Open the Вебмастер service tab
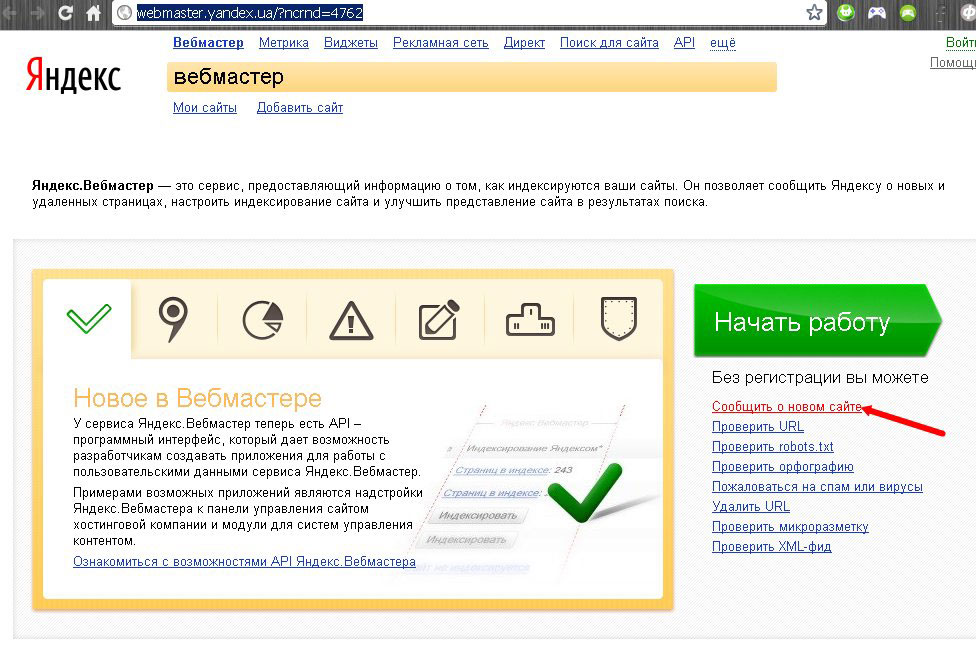 click(208, 42)
